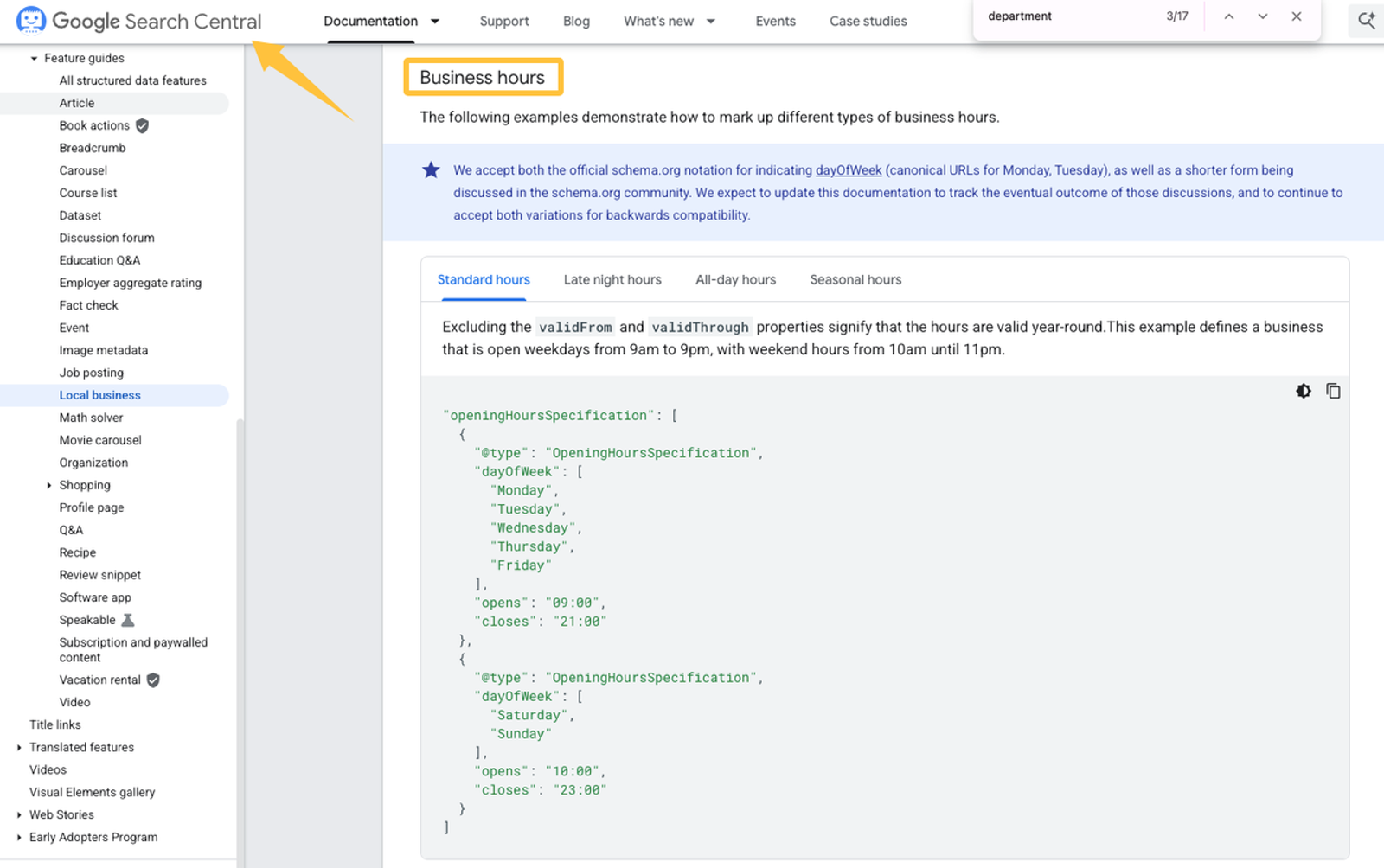Open Visual Elements gallery page
Viewport: 1384px width, 868px height.
(x=93, y=792)
